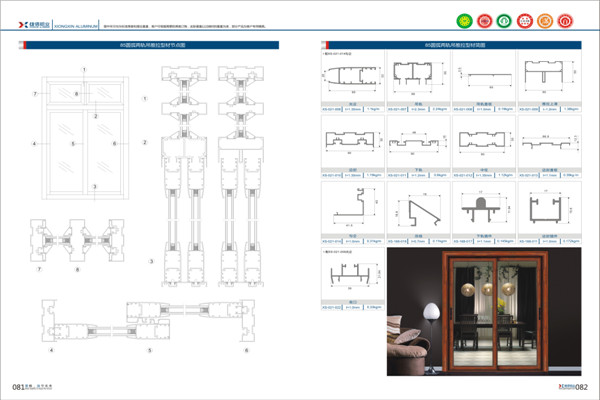600x400 pixels.
Task: Select the right page blue title bar
Action: pos(455,45)
